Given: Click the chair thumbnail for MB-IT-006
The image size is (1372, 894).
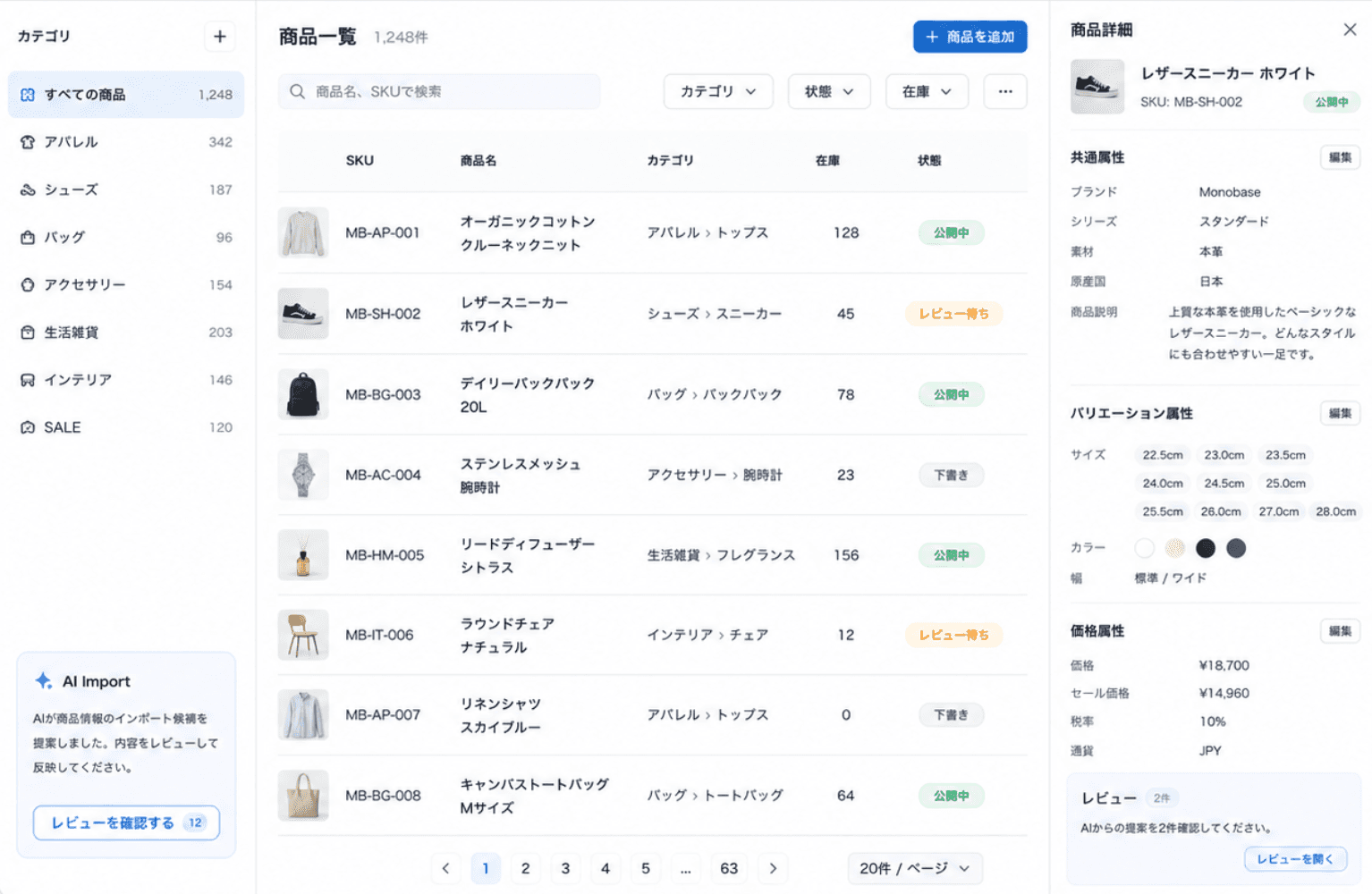Looking at the screenshot, I should (303, 635).
